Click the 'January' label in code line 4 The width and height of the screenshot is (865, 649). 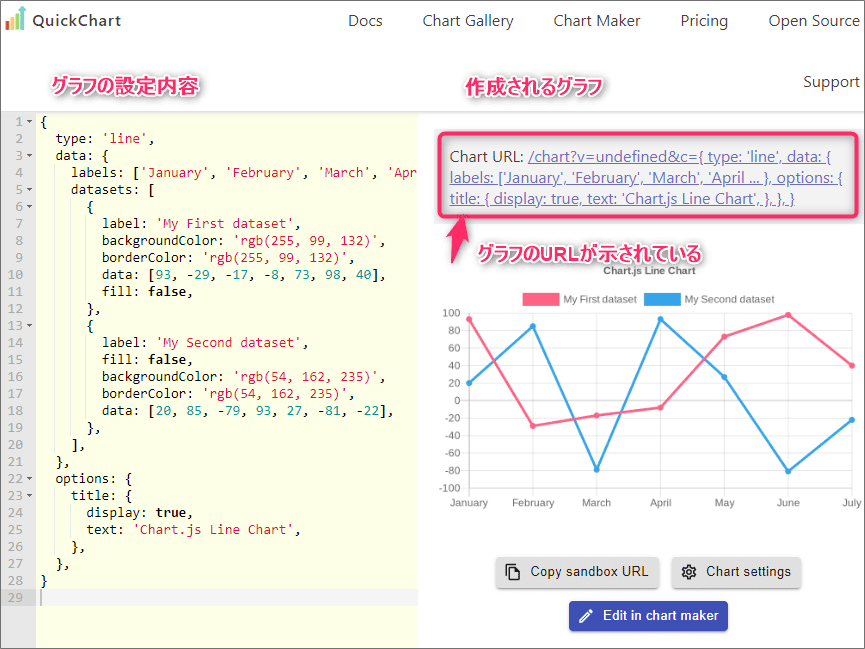click(x=174, y=173)
